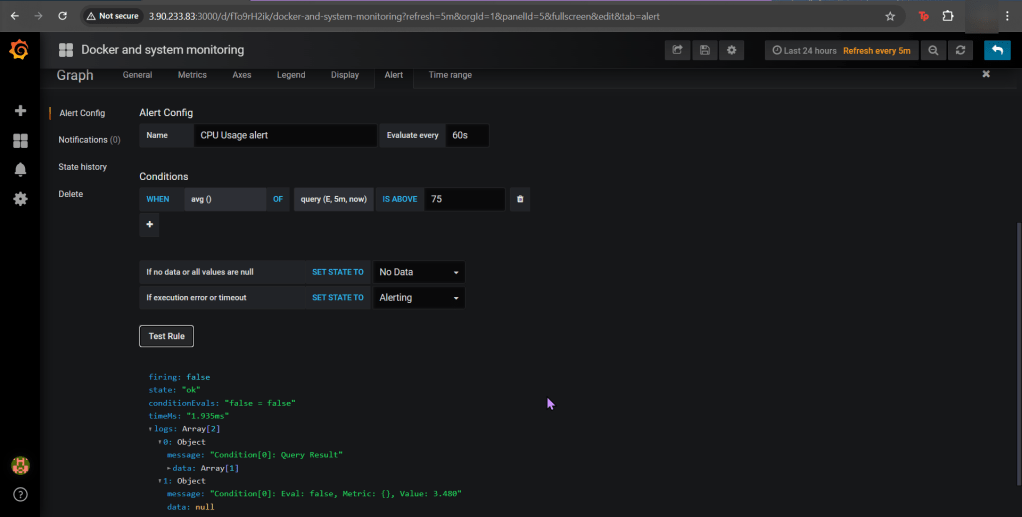Viewport: 1022px width, 517px height.
Task: Open the No Data state dropdown
Action: point(418,272)
